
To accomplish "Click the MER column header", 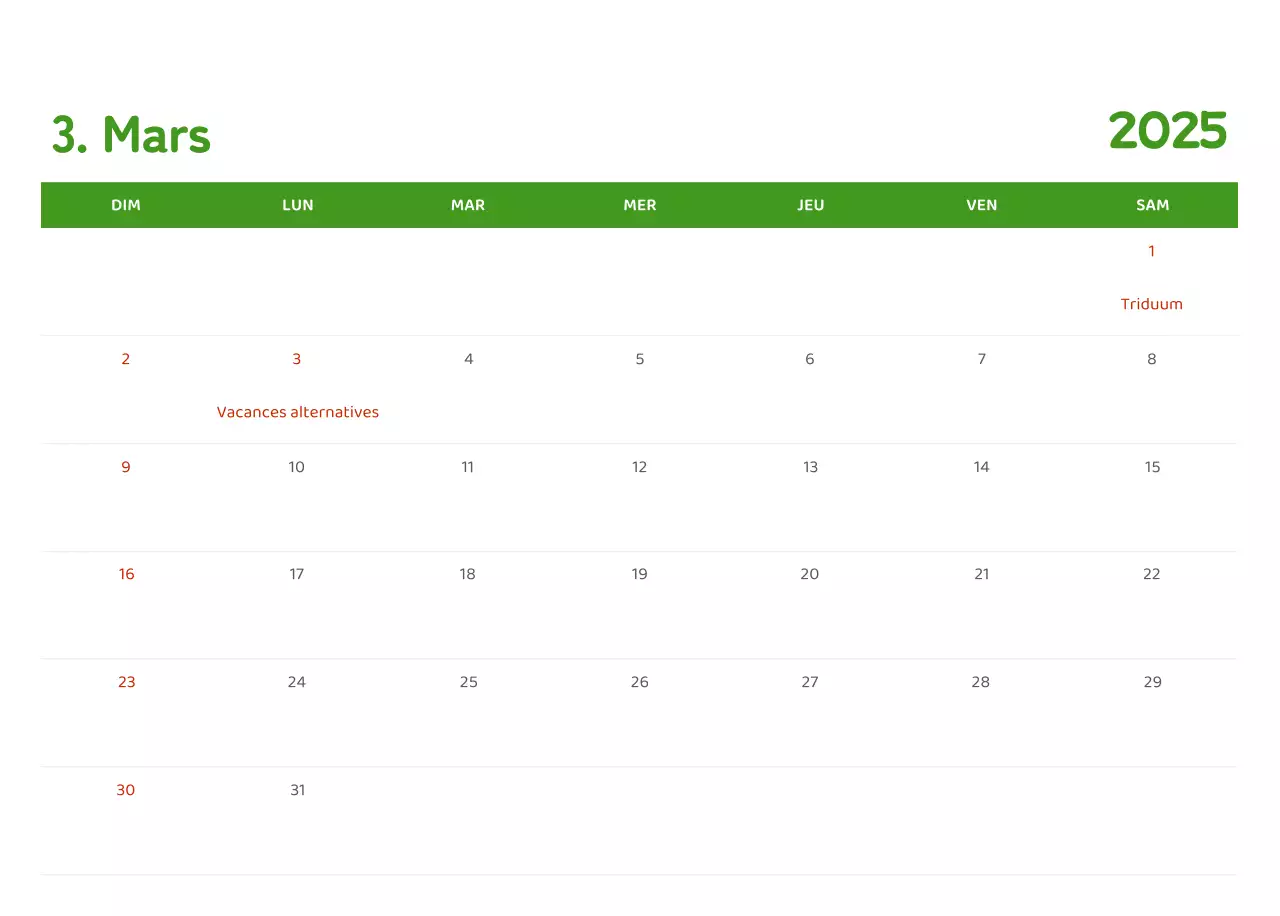I will [x=639, y=205].
